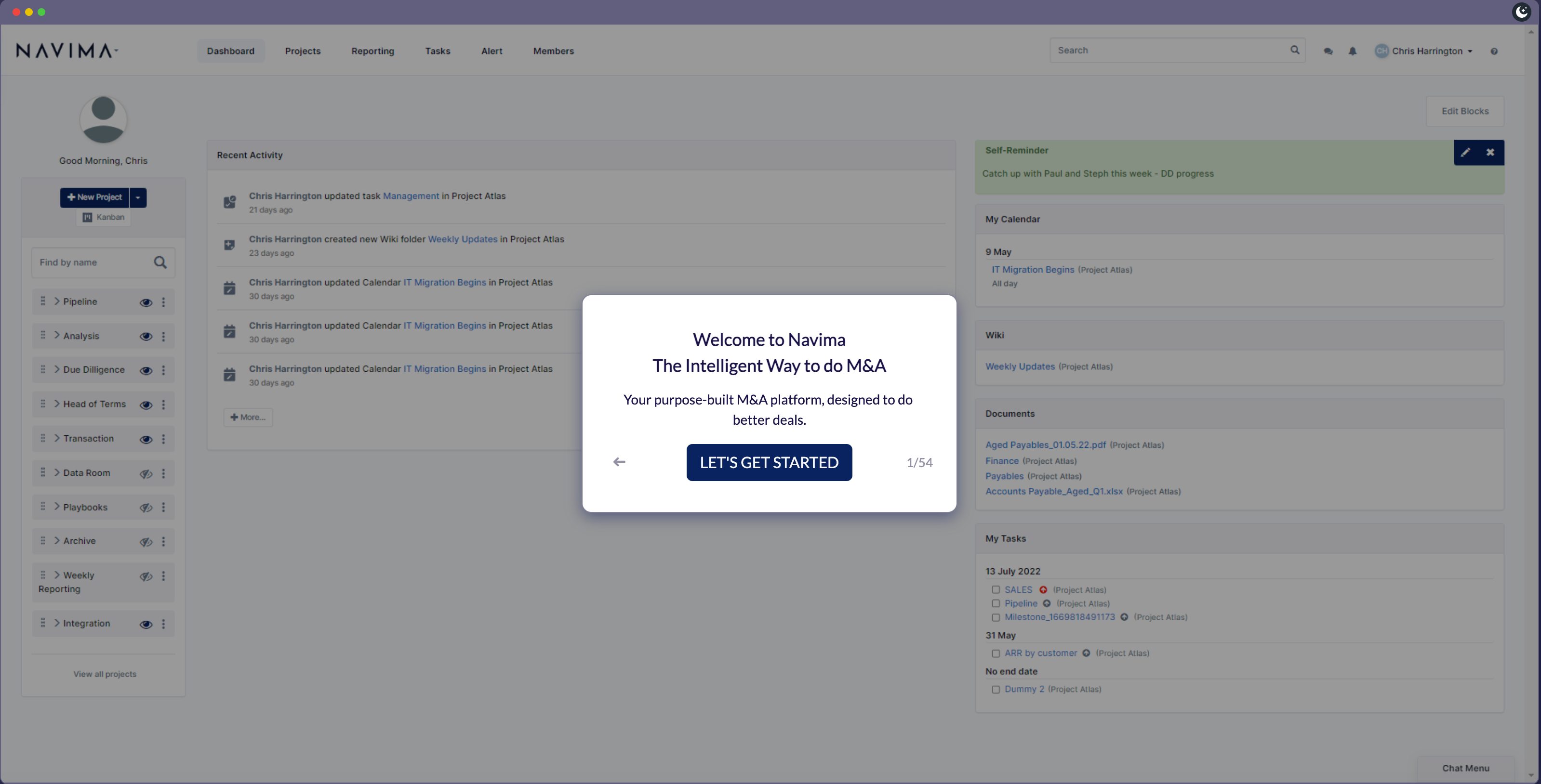Expand the Due Dilligence folder chevron
This screenshot has height=784, width=1541.
pos(57,369)
